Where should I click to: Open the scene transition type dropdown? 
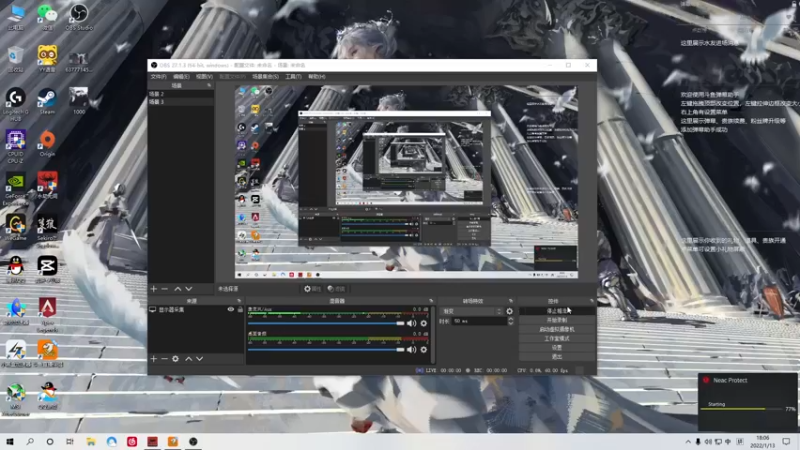point(472,311)
